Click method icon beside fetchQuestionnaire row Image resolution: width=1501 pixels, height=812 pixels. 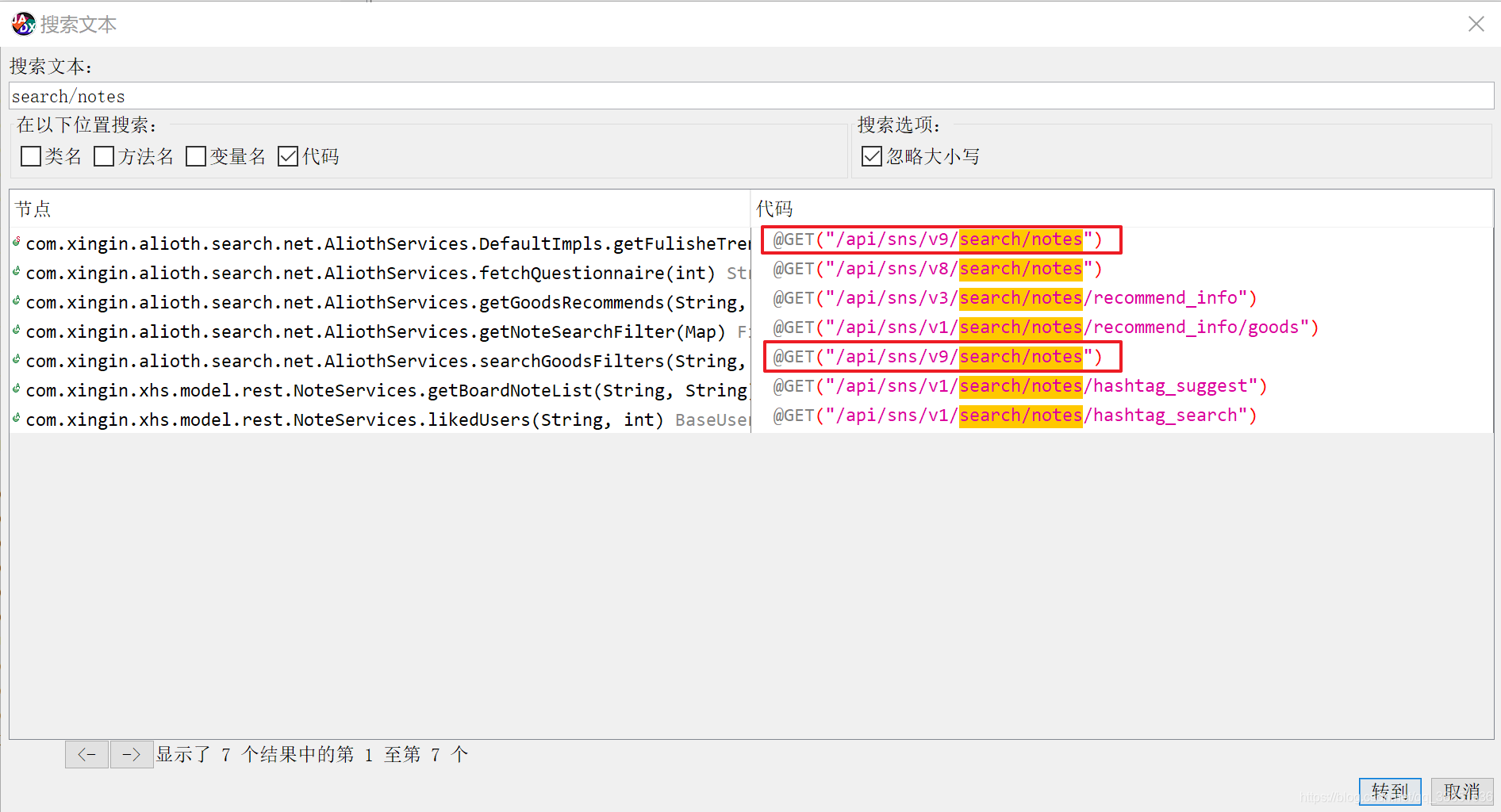click(17, 271)
